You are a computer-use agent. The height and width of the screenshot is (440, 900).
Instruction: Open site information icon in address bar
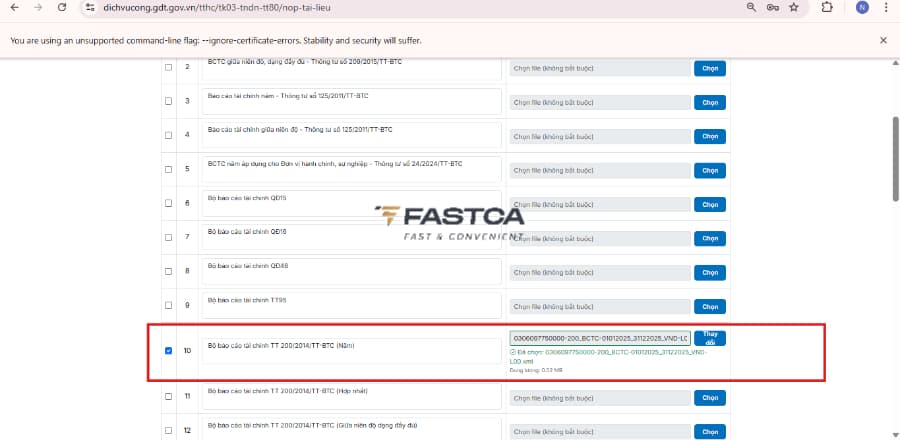[x=89, y=7]
